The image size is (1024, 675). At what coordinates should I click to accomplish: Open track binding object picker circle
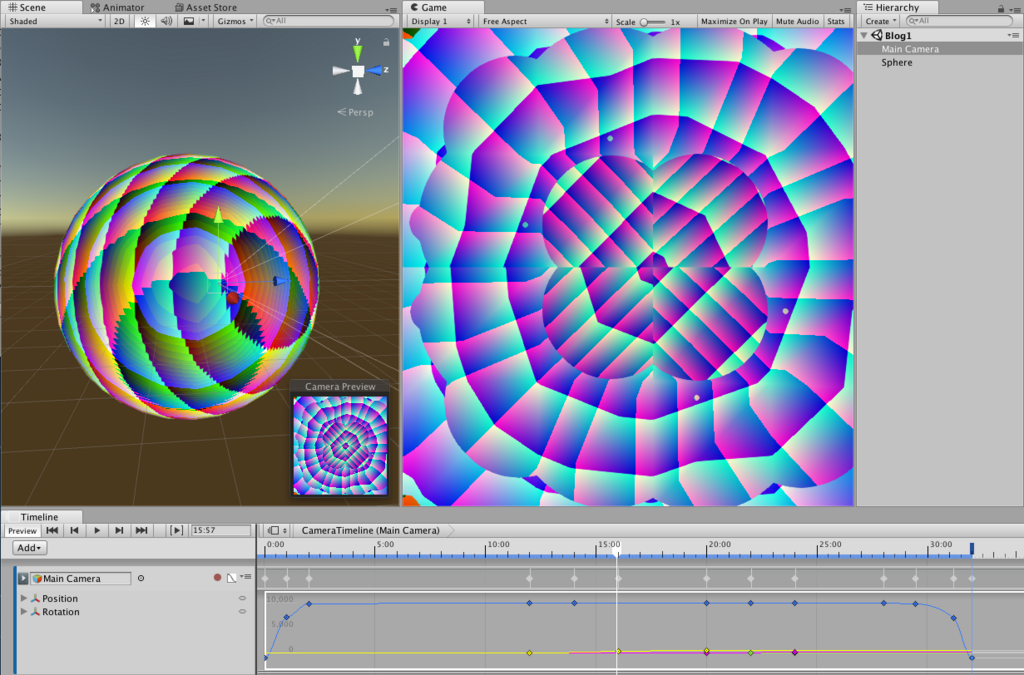141,578
